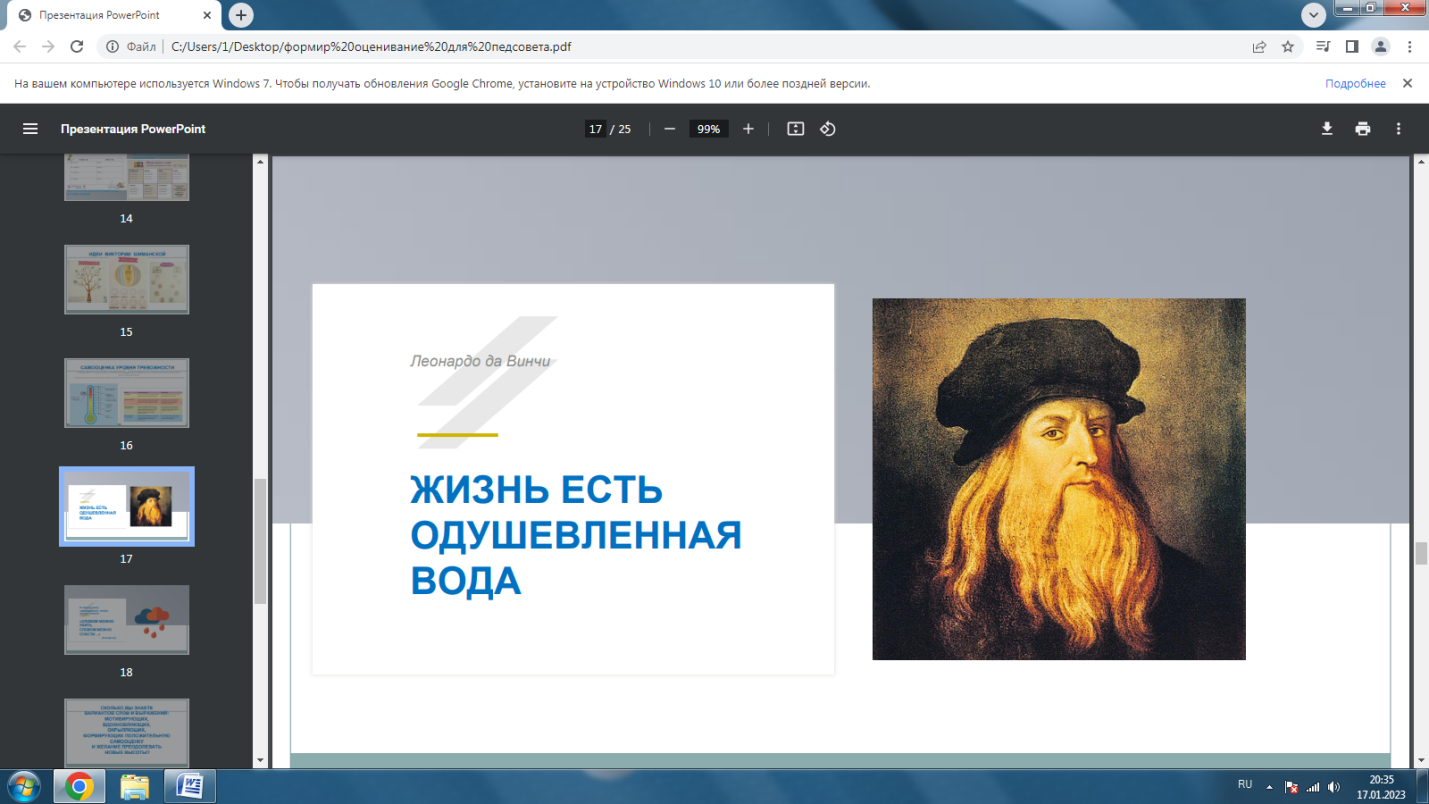The height and width of the screenshot is (804, 1429).
Task: Click the Леонардо да Винчи caption
Action: (481, 360)
